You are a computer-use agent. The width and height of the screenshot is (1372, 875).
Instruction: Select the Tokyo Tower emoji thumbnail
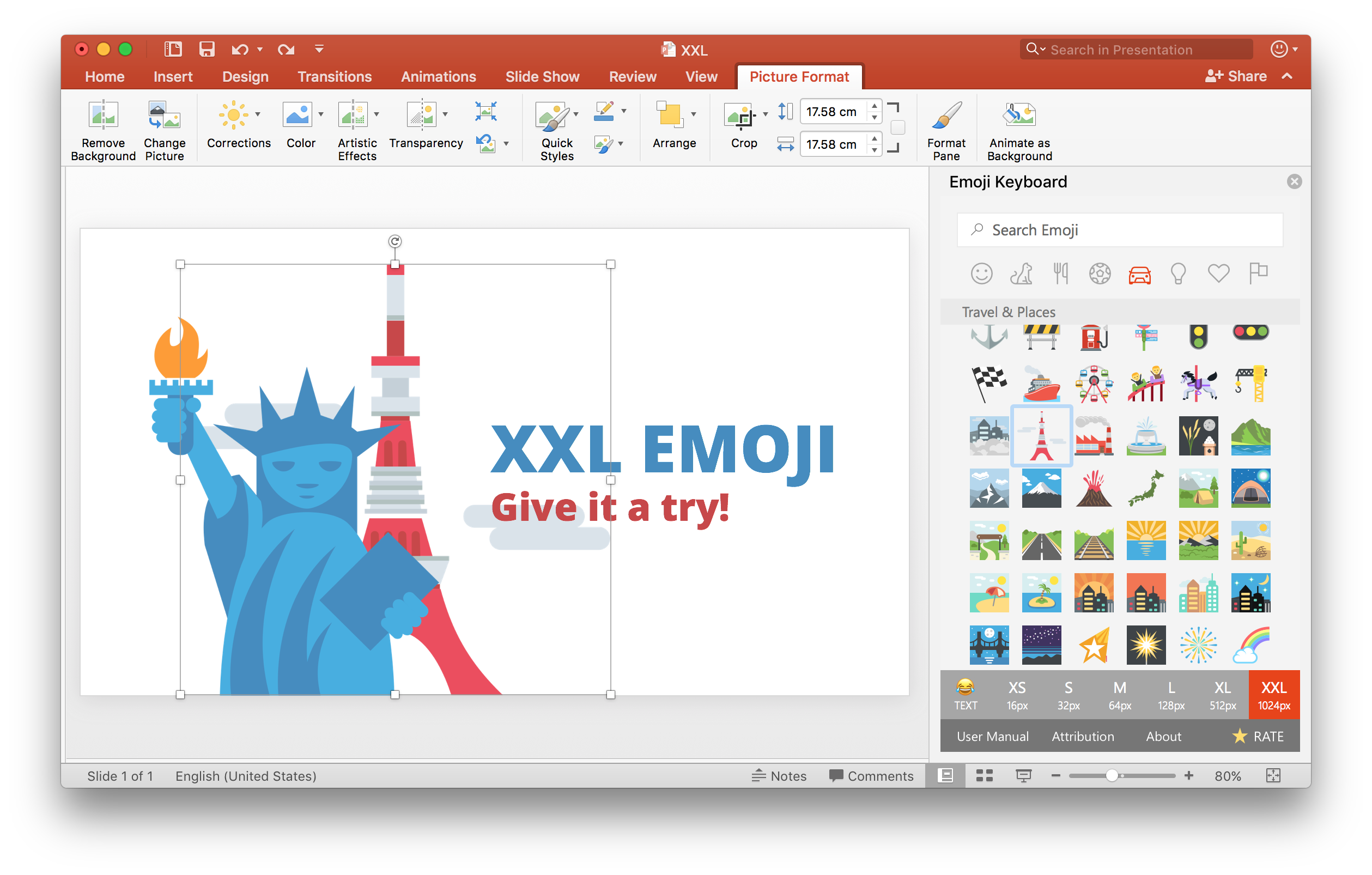click(x=1042, y=434)
